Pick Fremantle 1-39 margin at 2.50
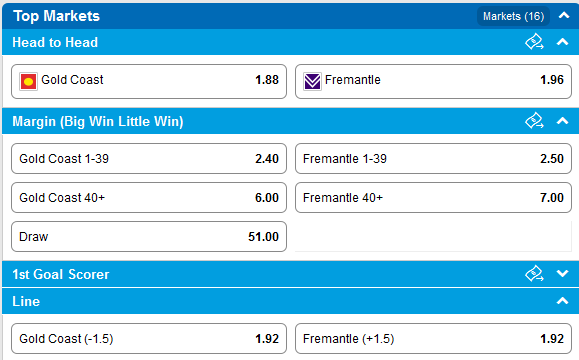The image size is (579, 360). tap(433, 158)
